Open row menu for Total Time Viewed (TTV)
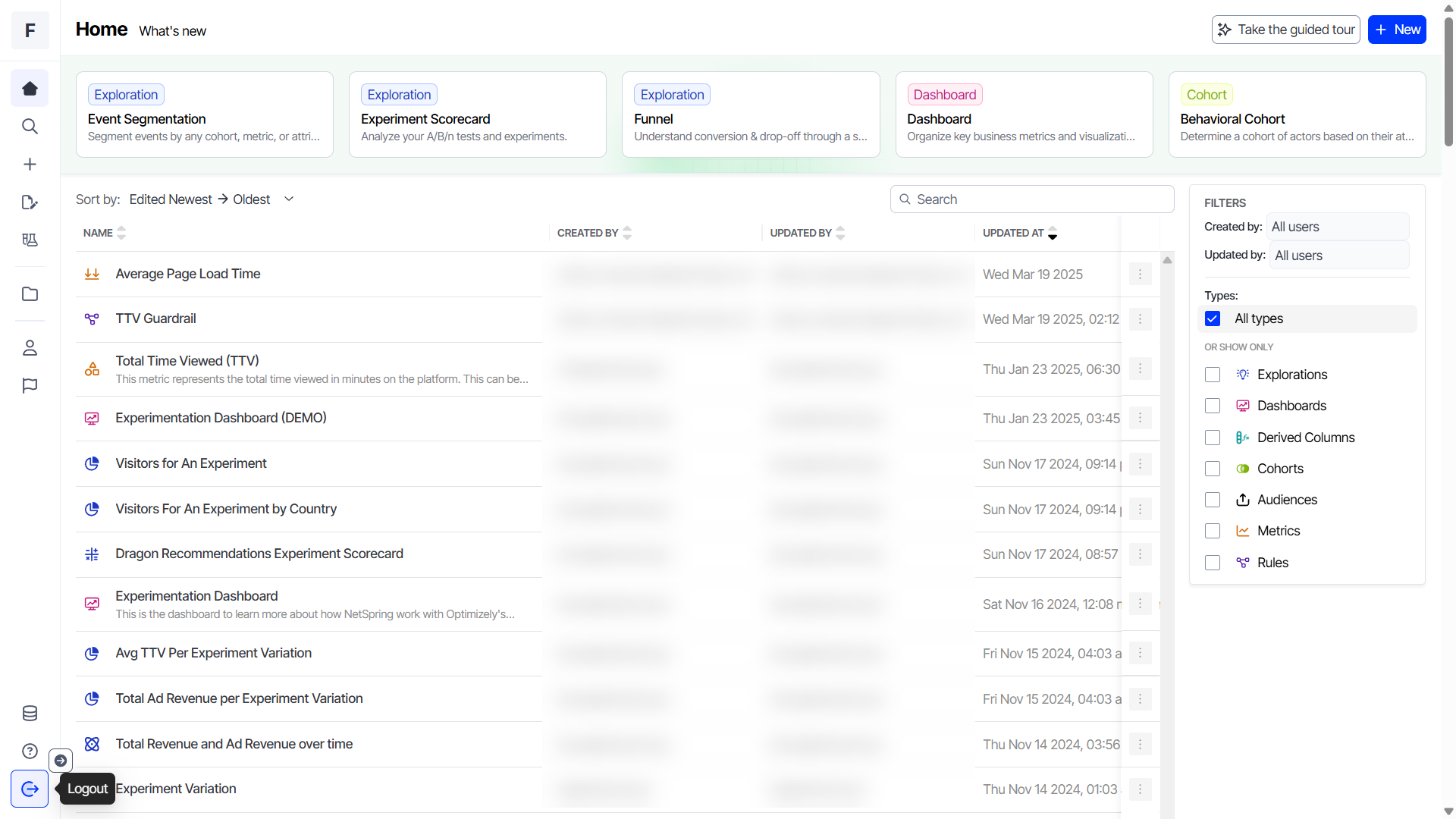This screenshot has height=819, width=1456. [x=1140, y=369]
